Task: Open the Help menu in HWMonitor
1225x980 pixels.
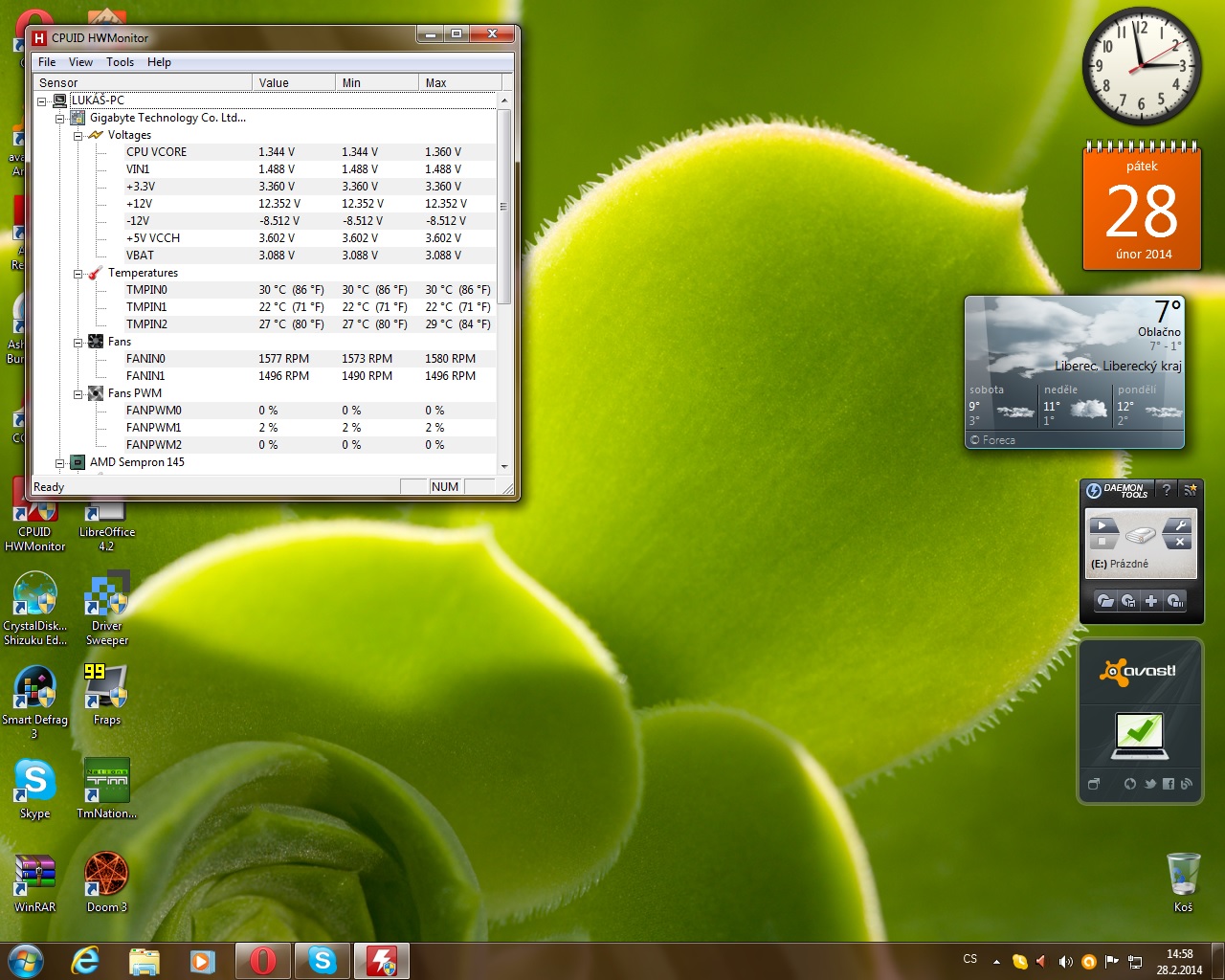Action: pos(159,62)
